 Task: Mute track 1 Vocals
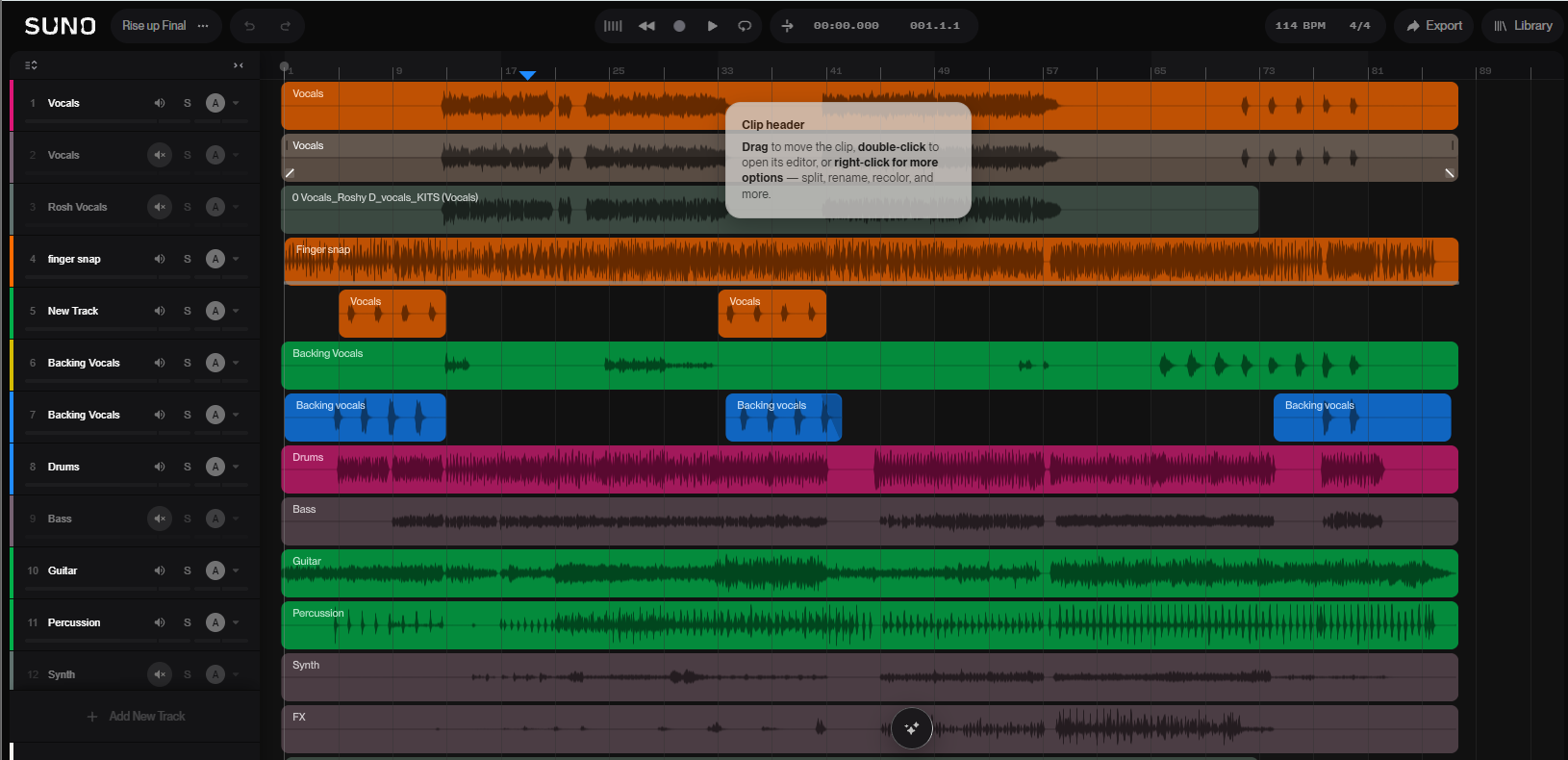click(160, 103)
